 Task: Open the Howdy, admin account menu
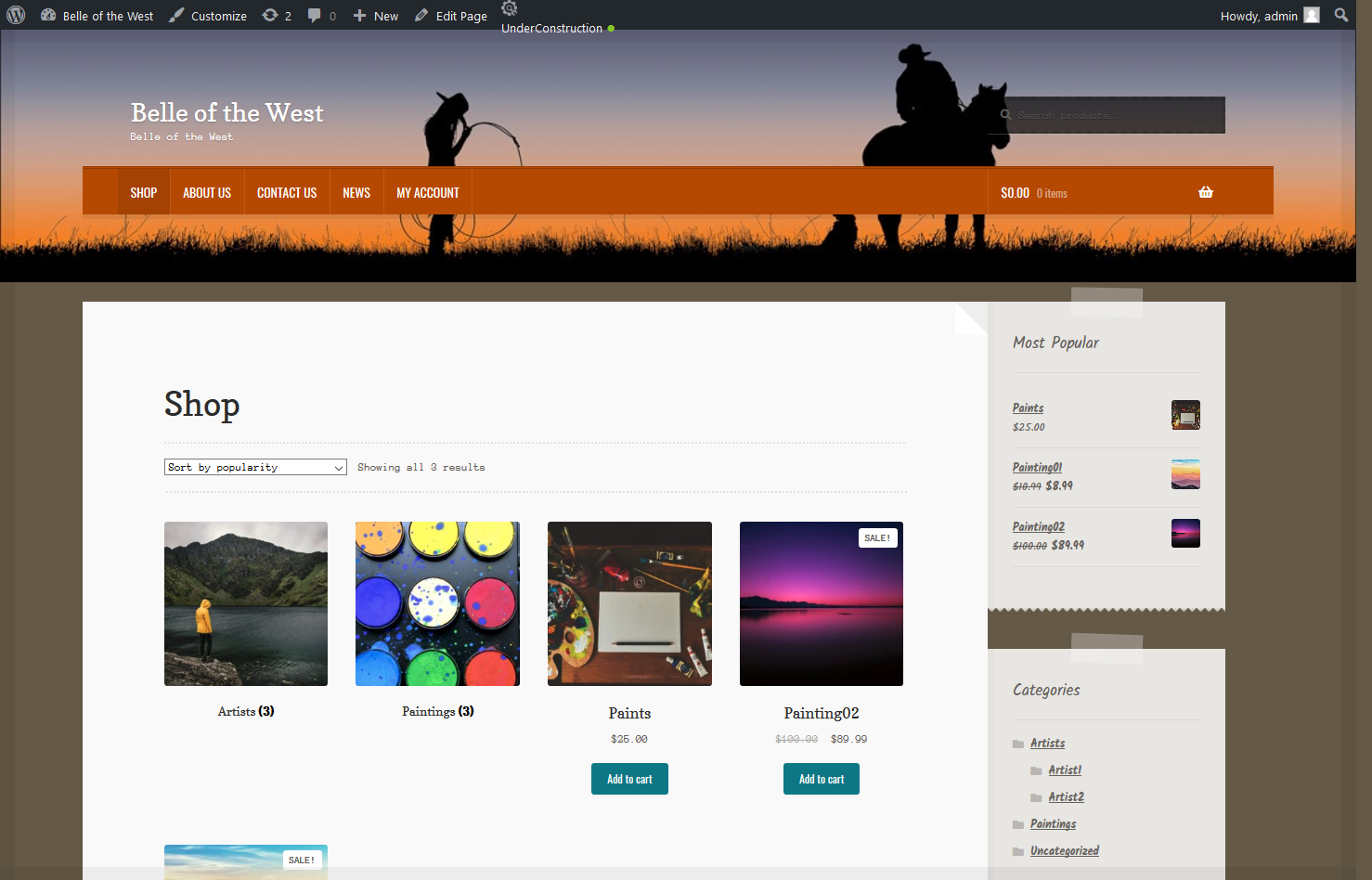click(1269, 16)
